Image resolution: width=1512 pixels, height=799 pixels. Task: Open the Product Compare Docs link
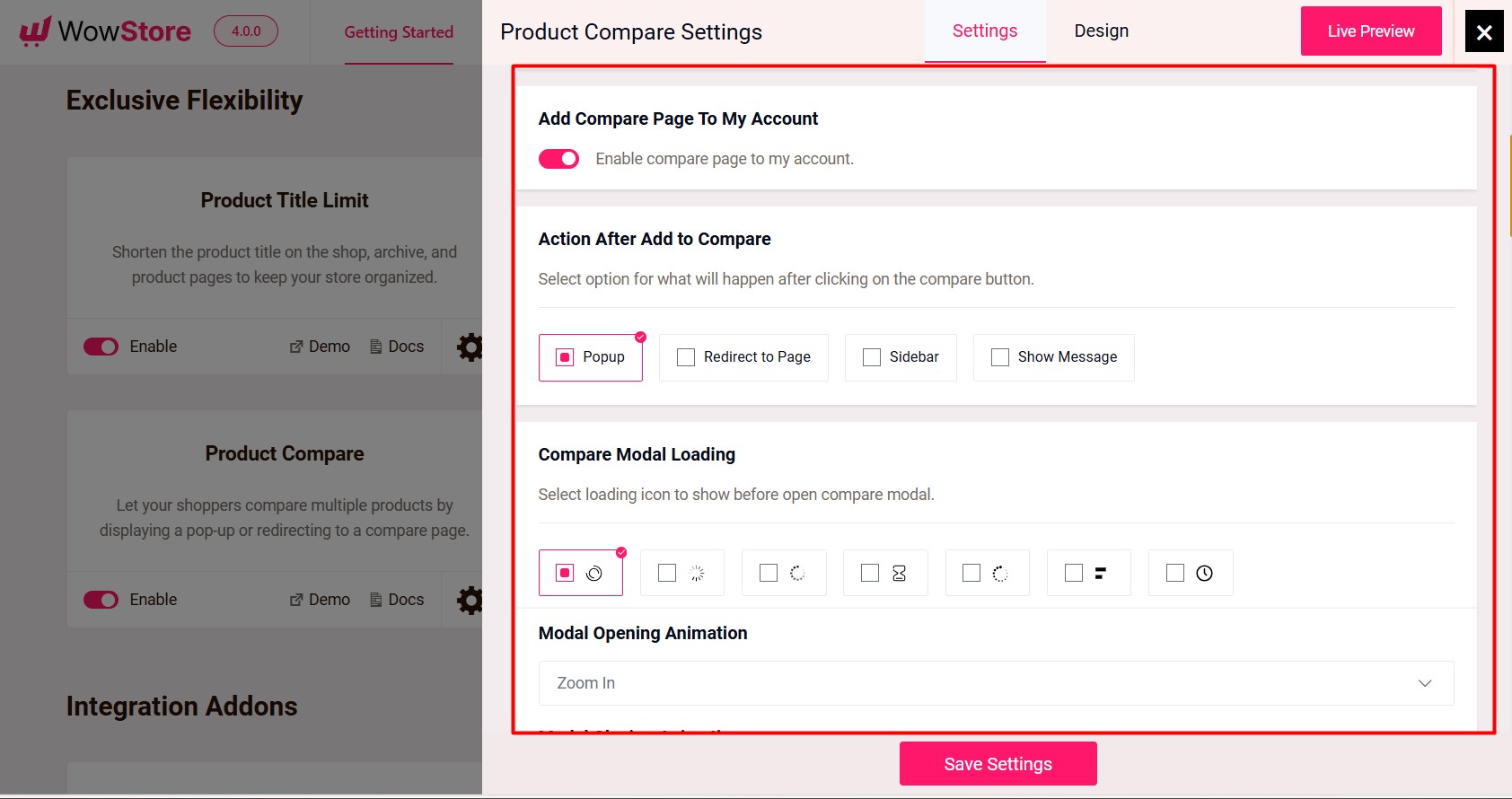397,600
